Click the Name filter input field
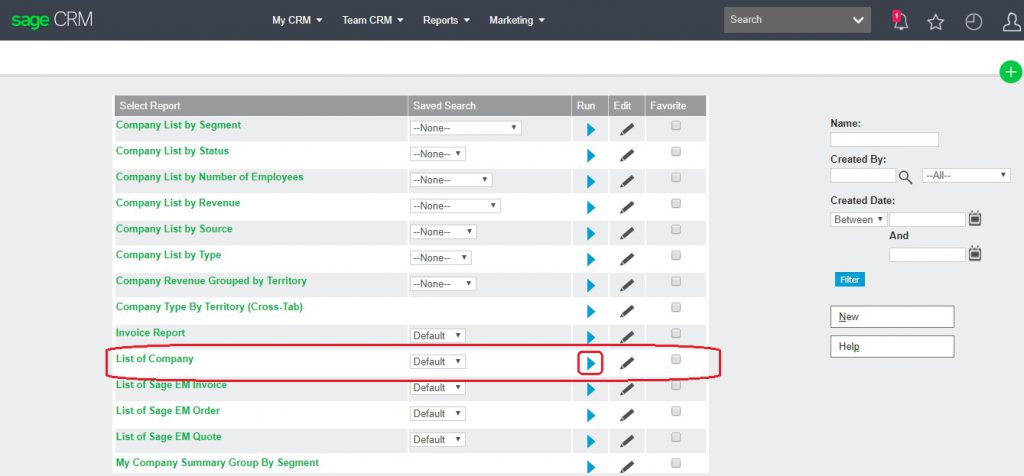This screenshot has width=1024, height=476. point(884,140)
